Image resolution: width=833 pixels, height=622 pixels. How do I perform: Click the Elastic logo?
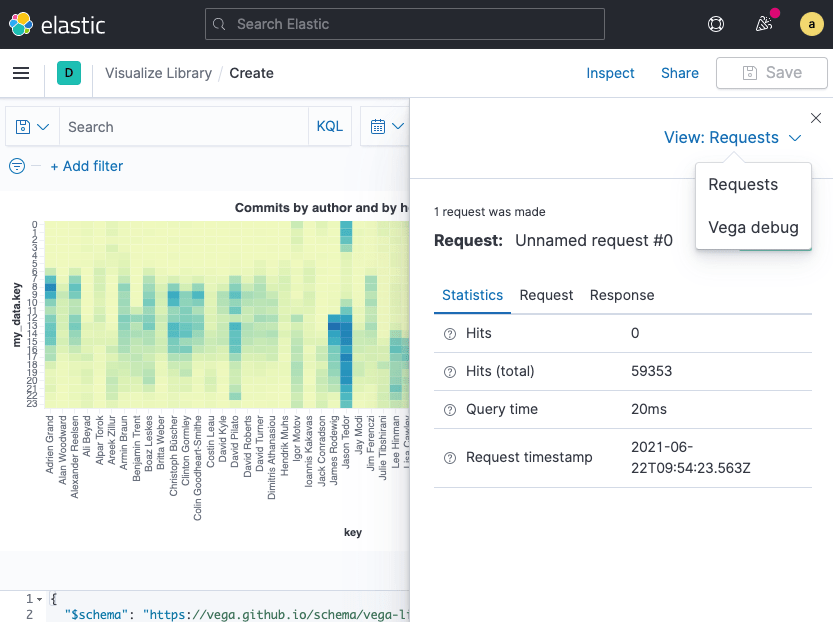[x=58, y=24]
